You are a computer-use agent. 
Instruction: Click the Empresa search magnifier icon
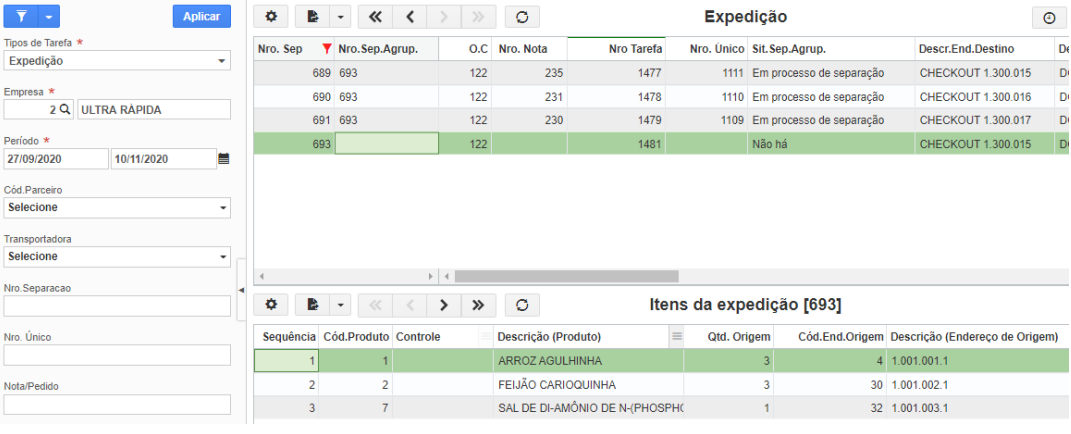point(66,109)
